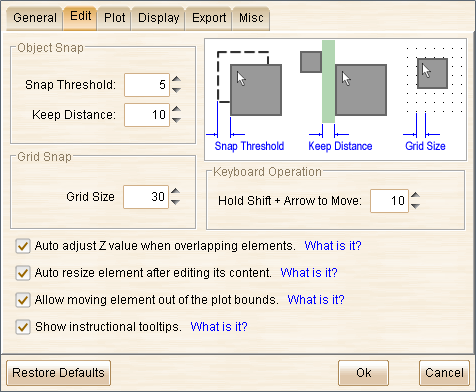Click the Hold Shift + Arrow value field
The height and width of the screenshot is (392, 476).
tap(389, 201)
